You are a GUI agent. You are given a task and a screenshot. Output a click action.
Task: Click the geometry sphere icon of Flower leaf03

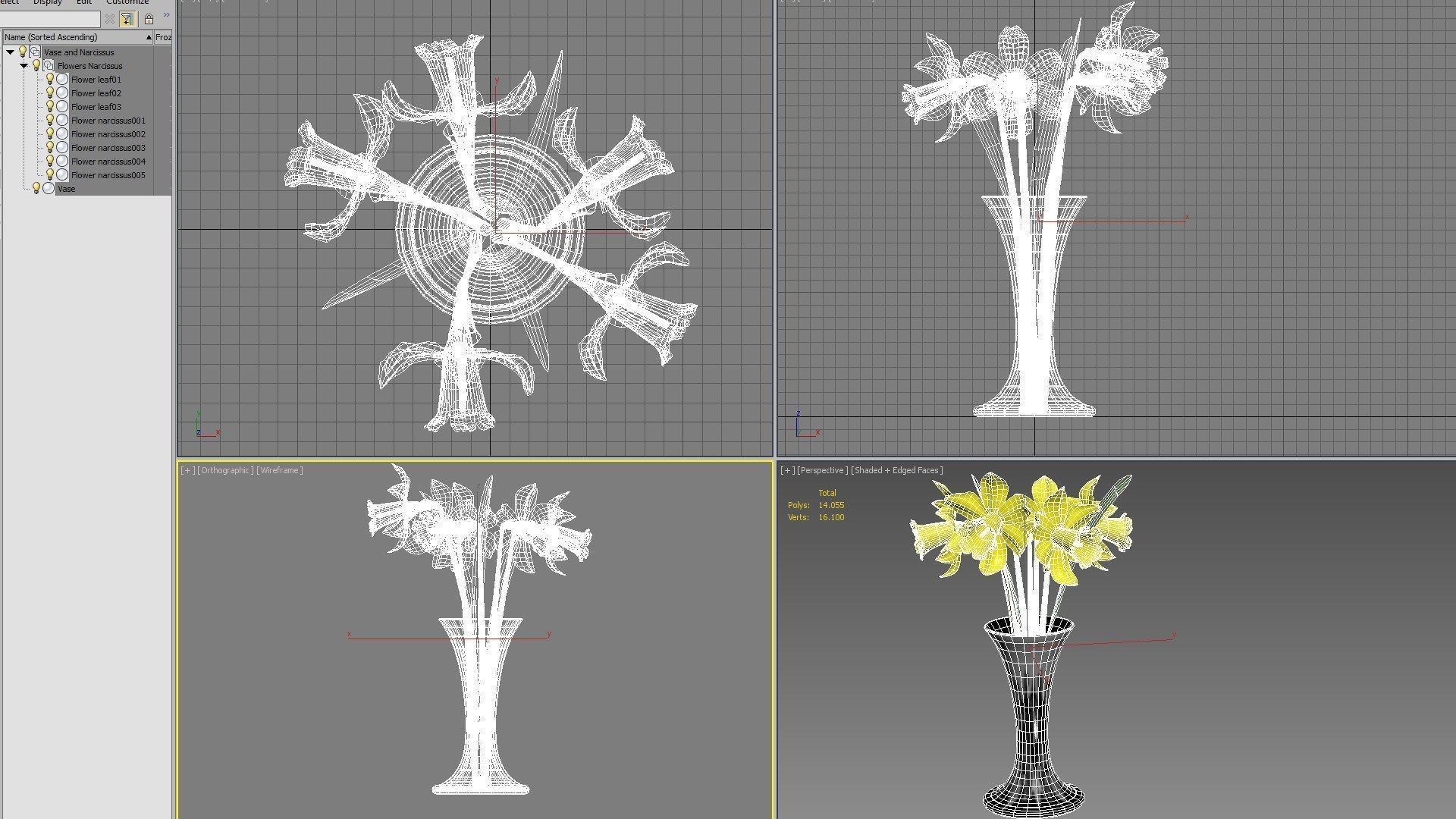62,106
